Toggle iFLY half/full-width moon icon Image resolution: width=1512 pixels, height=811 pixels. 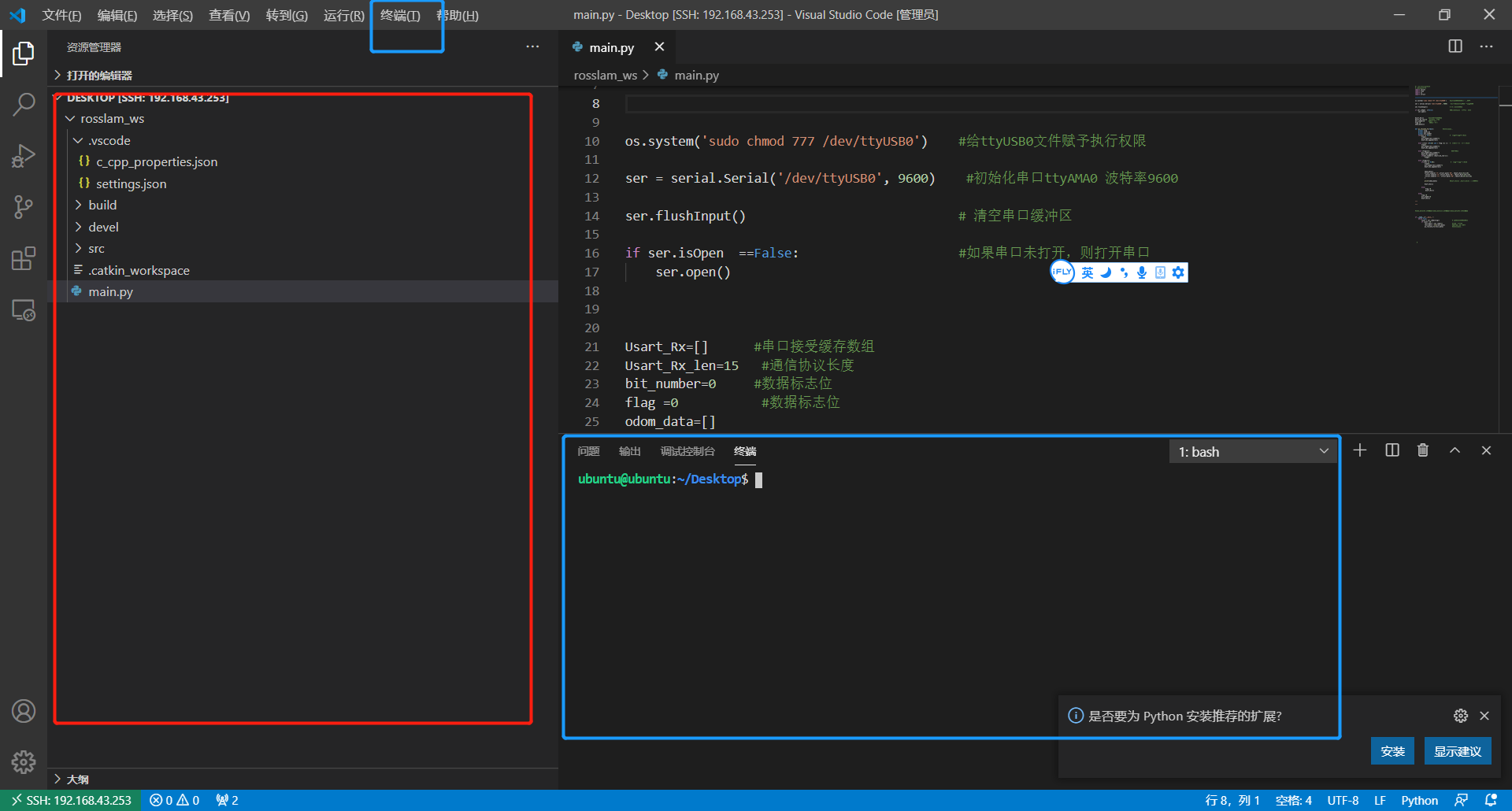(x=1106, y=272)
